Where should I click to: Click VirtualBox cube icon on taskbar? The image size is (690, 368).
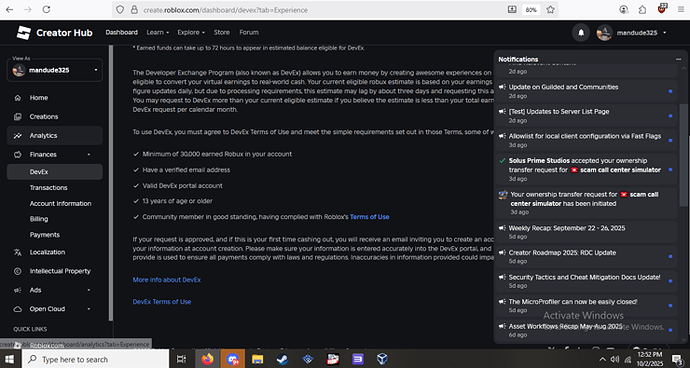point(382,359)
